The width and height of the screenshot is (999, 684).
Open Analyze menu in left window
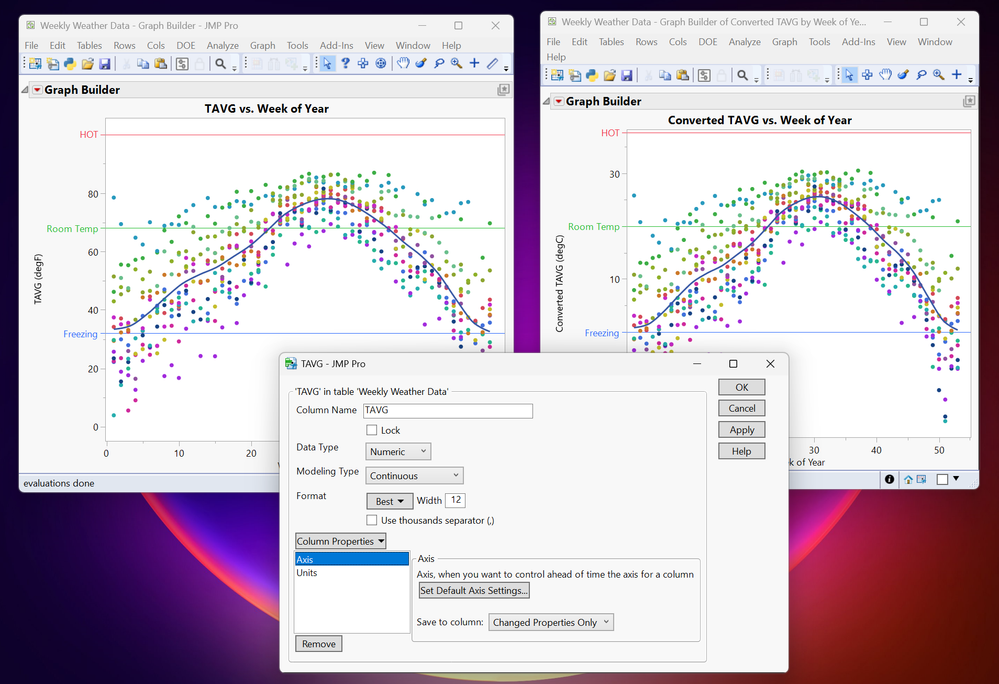(x=222, y=45)
